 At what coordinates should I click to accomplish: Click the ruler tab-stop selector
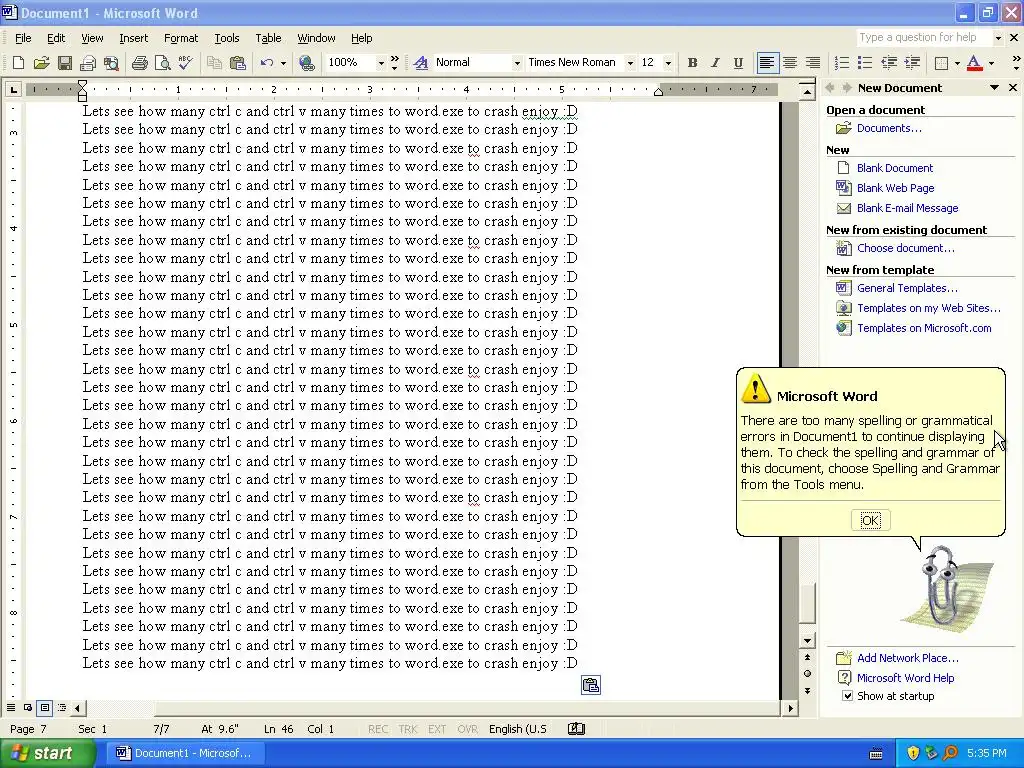point(13,89)
